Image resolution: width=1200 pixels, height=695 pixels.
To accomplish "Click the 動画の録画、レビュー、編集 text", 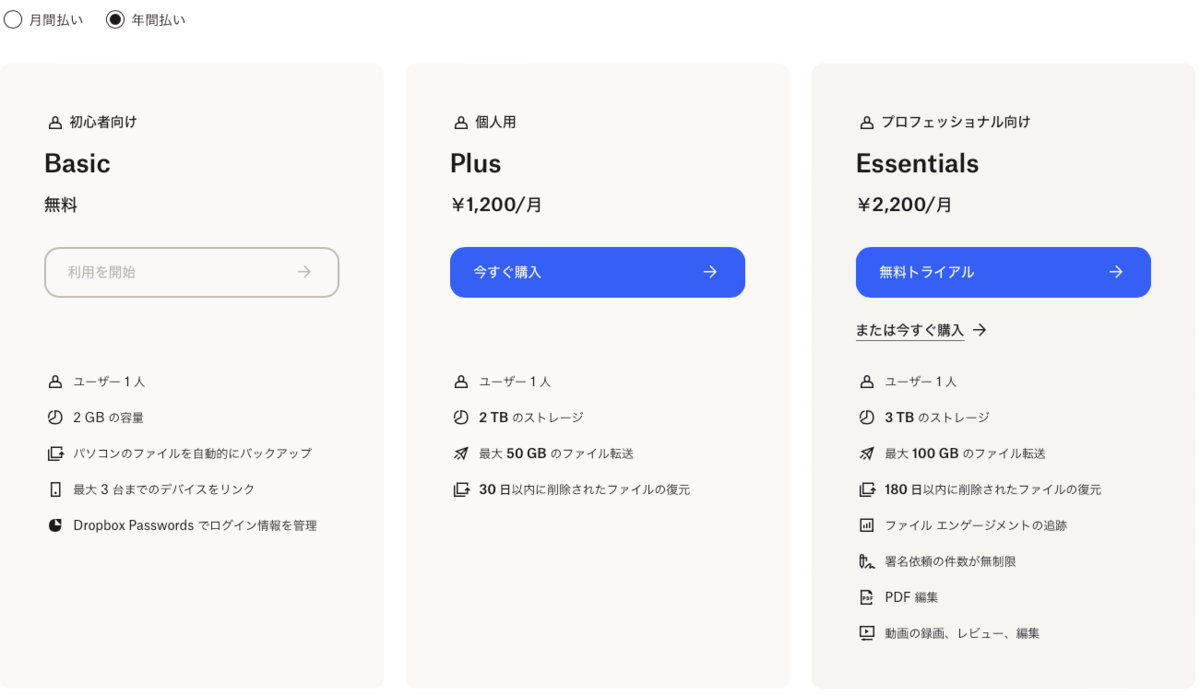I will click(962, 634).
